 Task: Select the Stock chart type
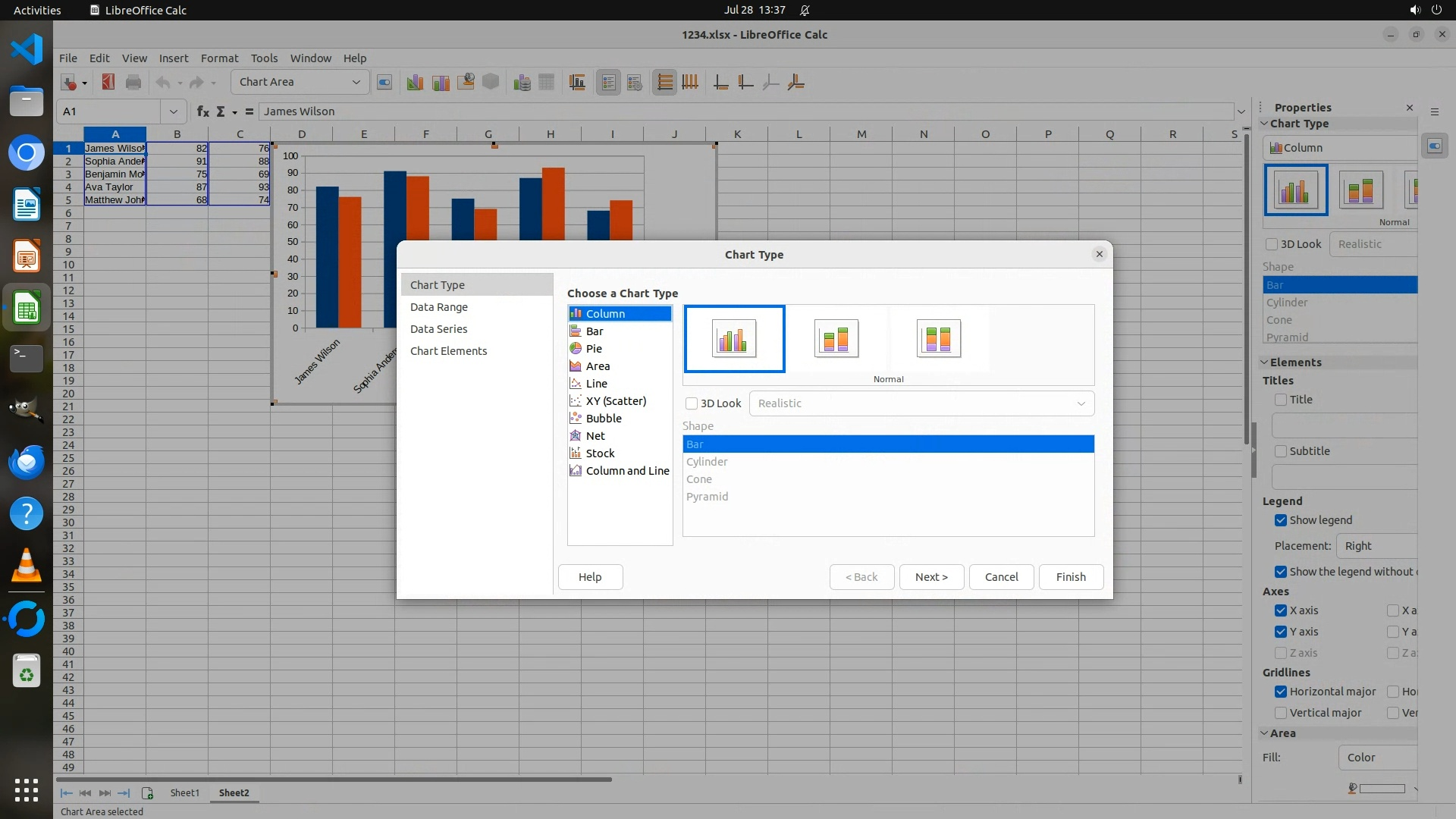click(x=600, y=453)
